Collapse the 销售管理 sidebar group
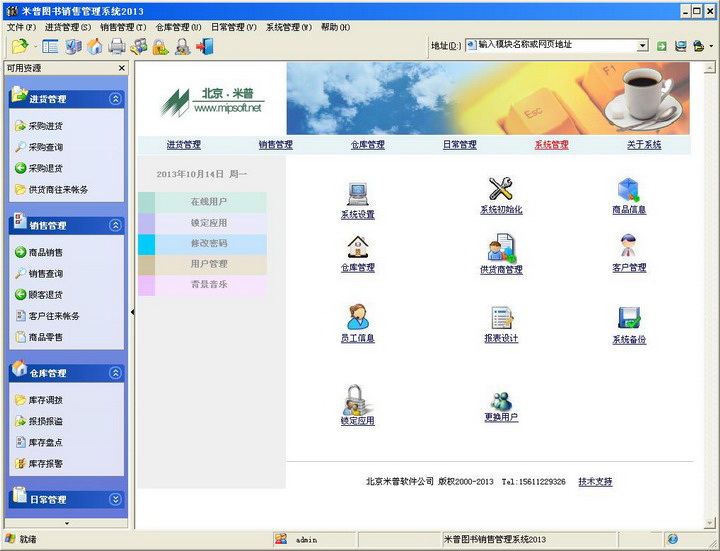The height and width of the screenshot is (551, 720). [115, 225]
